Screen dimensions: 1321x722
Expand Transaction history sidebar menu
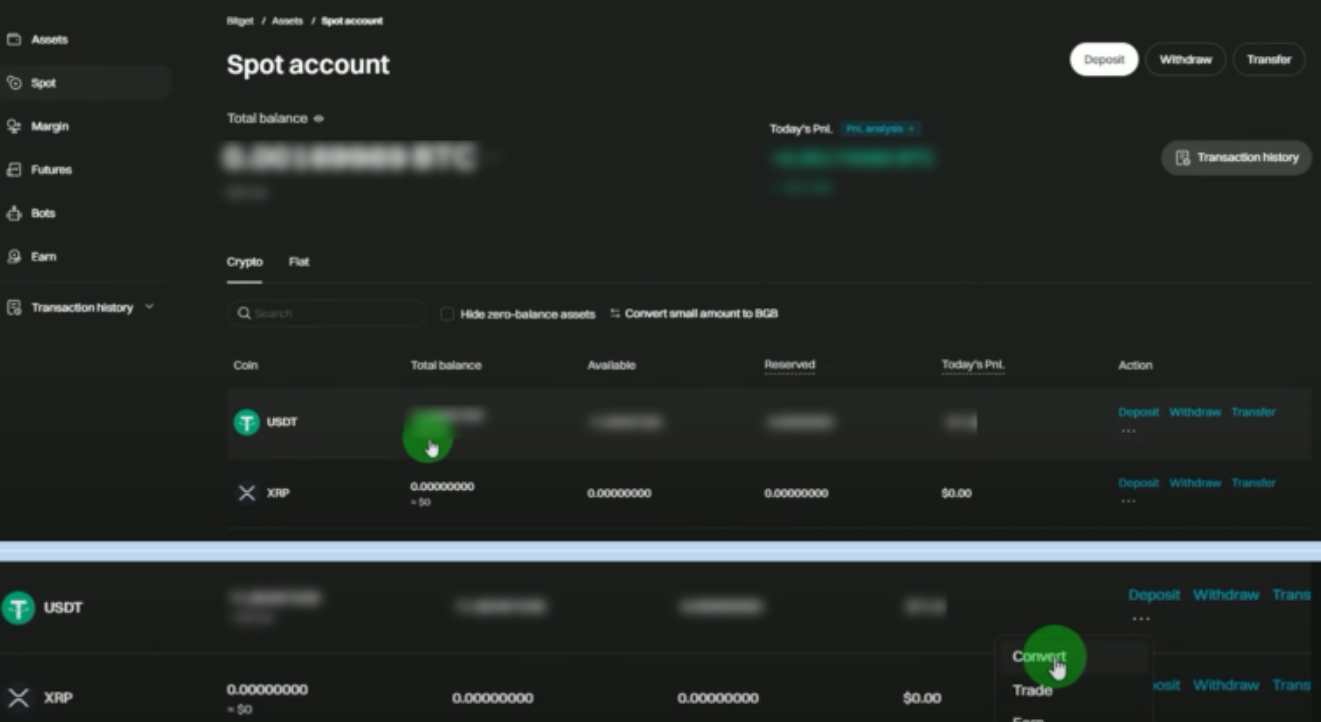pos(82,307)
